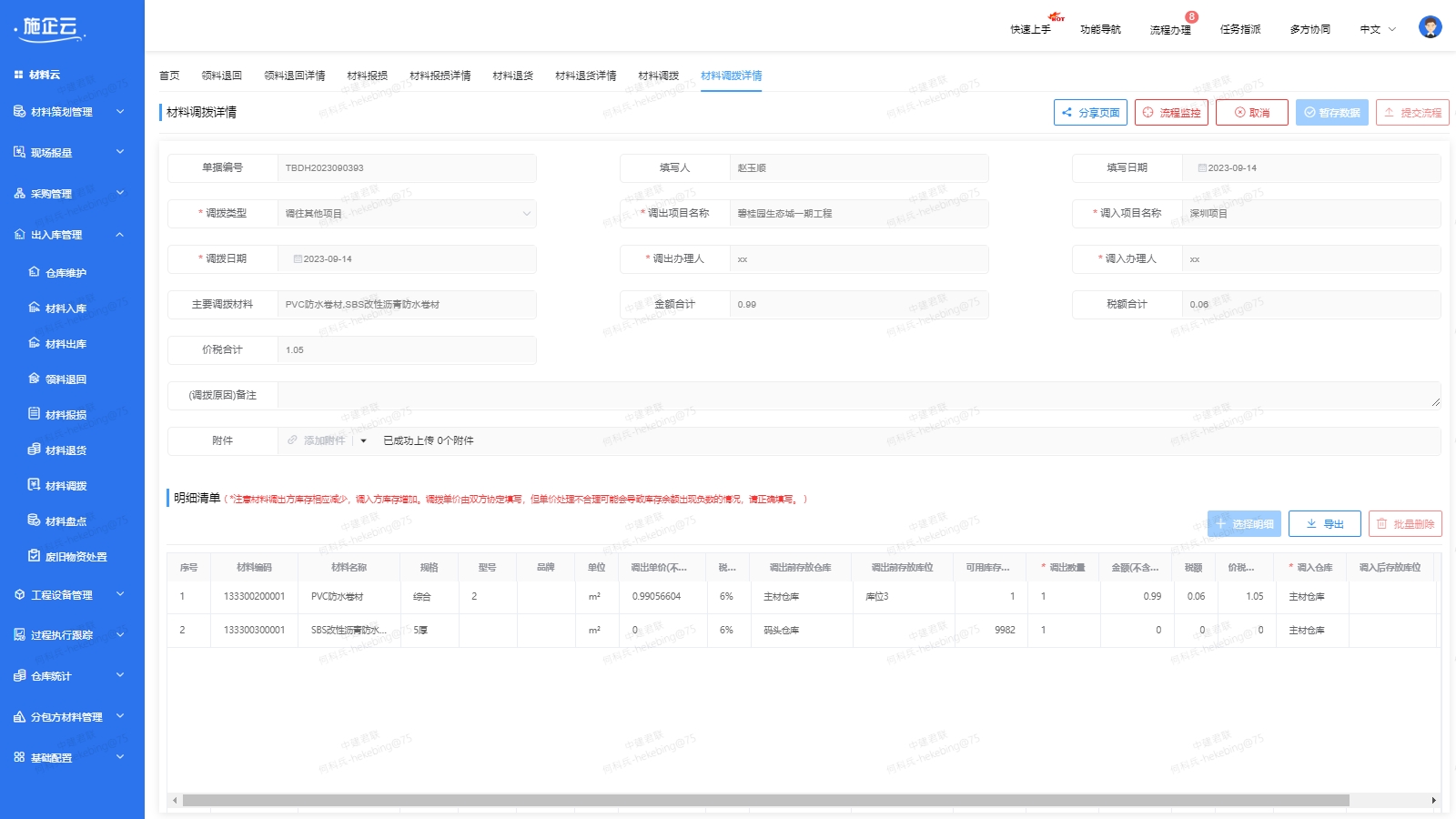Click the 仓库维护 sidebar icon
1456x819 pixels.
(x=35, y=272)
